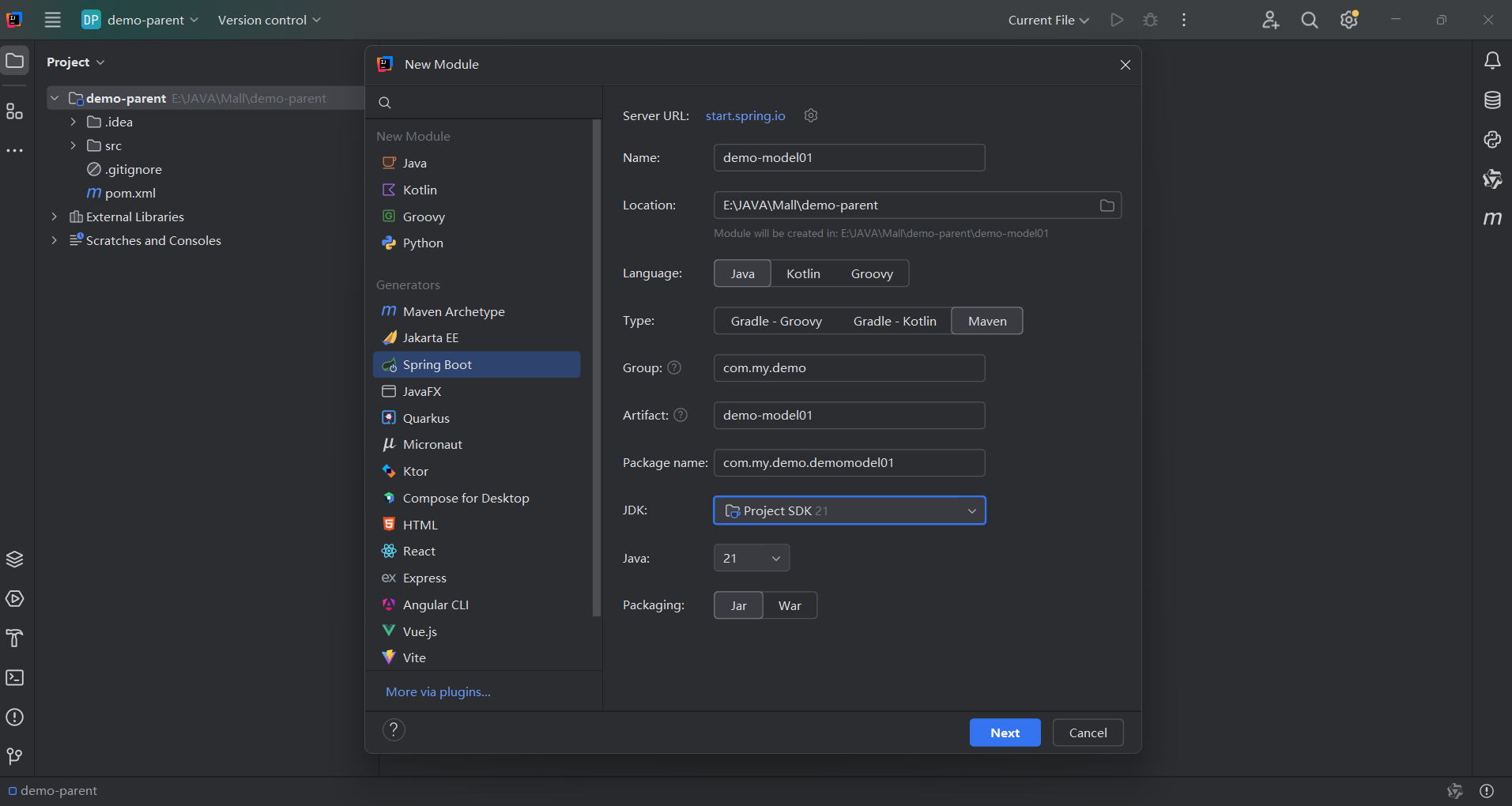Open Current File run configuration dropdown

point(1048,20)
